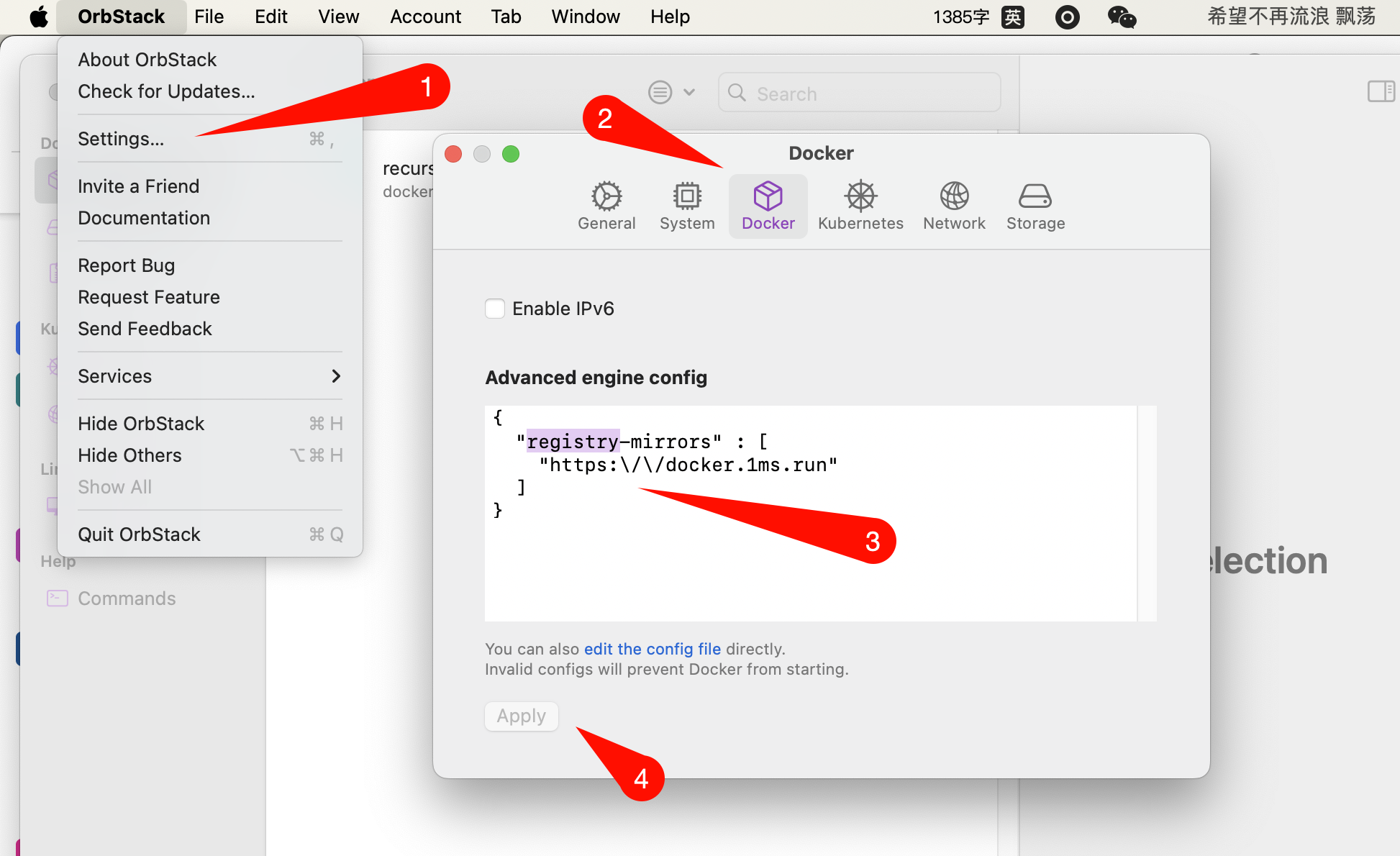Click the 1385字 word count status item
This screenshot has height=856, width=1400.
(x=961, y=17)
